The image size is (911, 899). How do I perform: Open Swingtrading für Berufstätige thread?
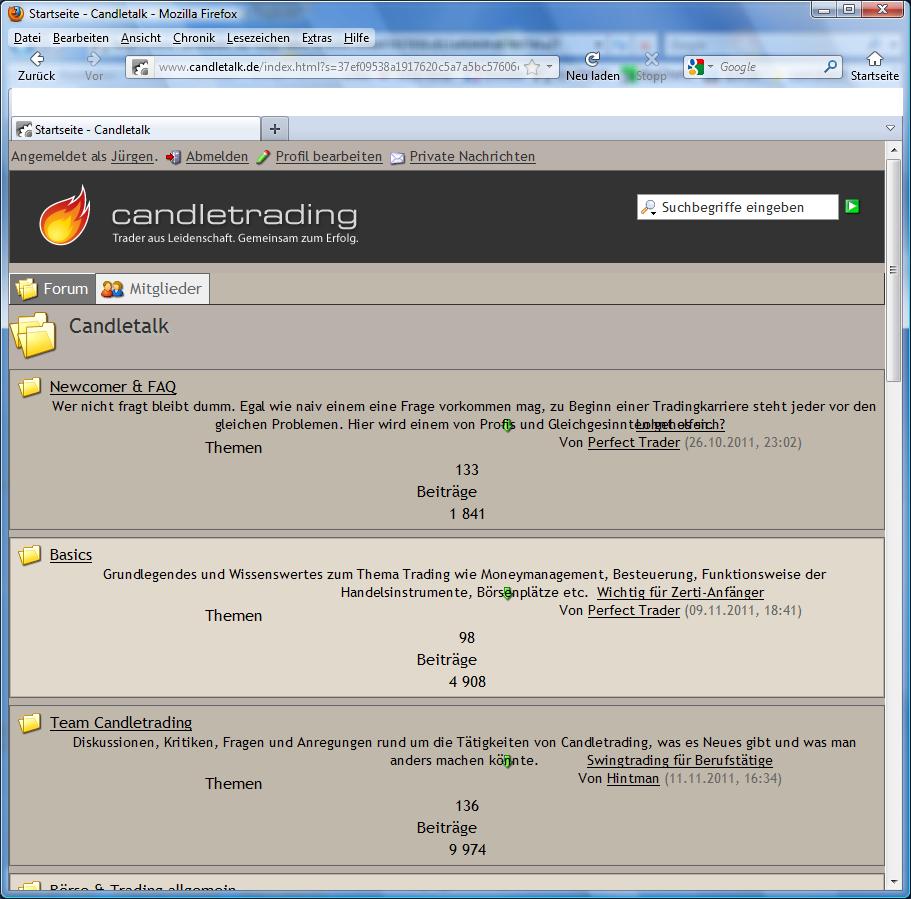coord(680,761)
